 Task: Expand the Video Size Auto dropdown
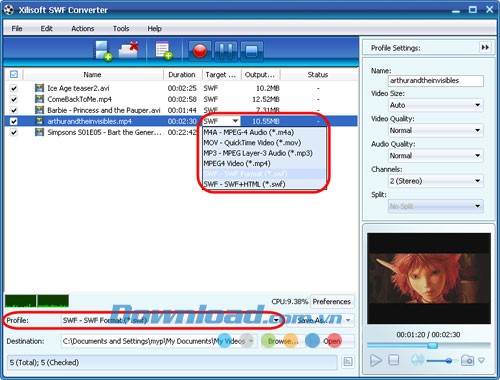tap(477, 105)
